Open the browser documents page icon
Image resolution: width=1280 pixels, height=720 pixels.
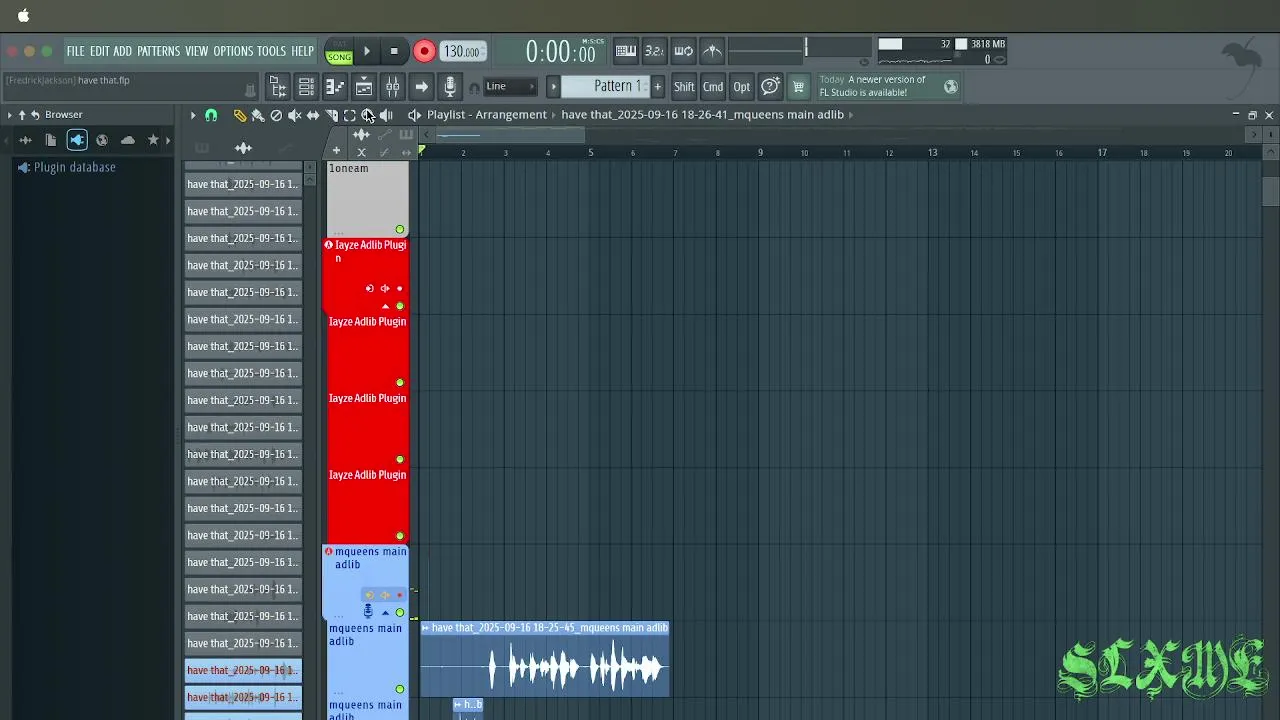coord(51,140)
